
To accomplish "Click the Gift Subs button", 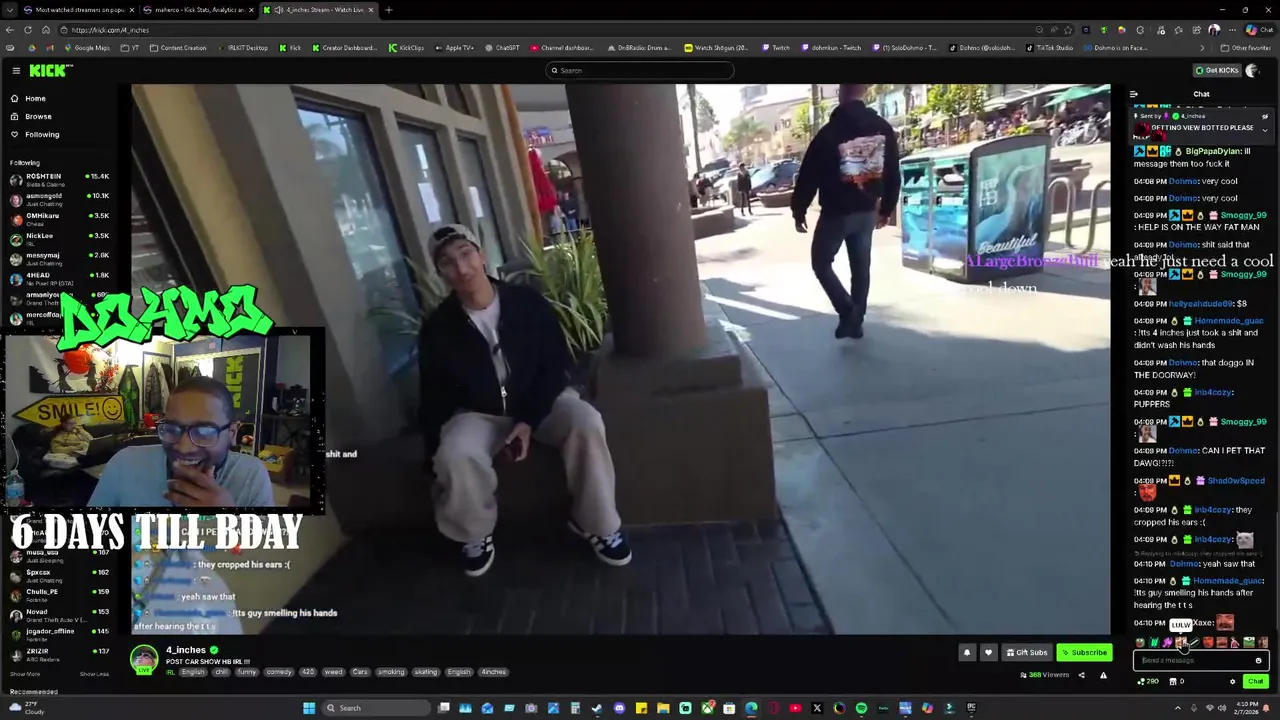I will [x=1026, y=652].
